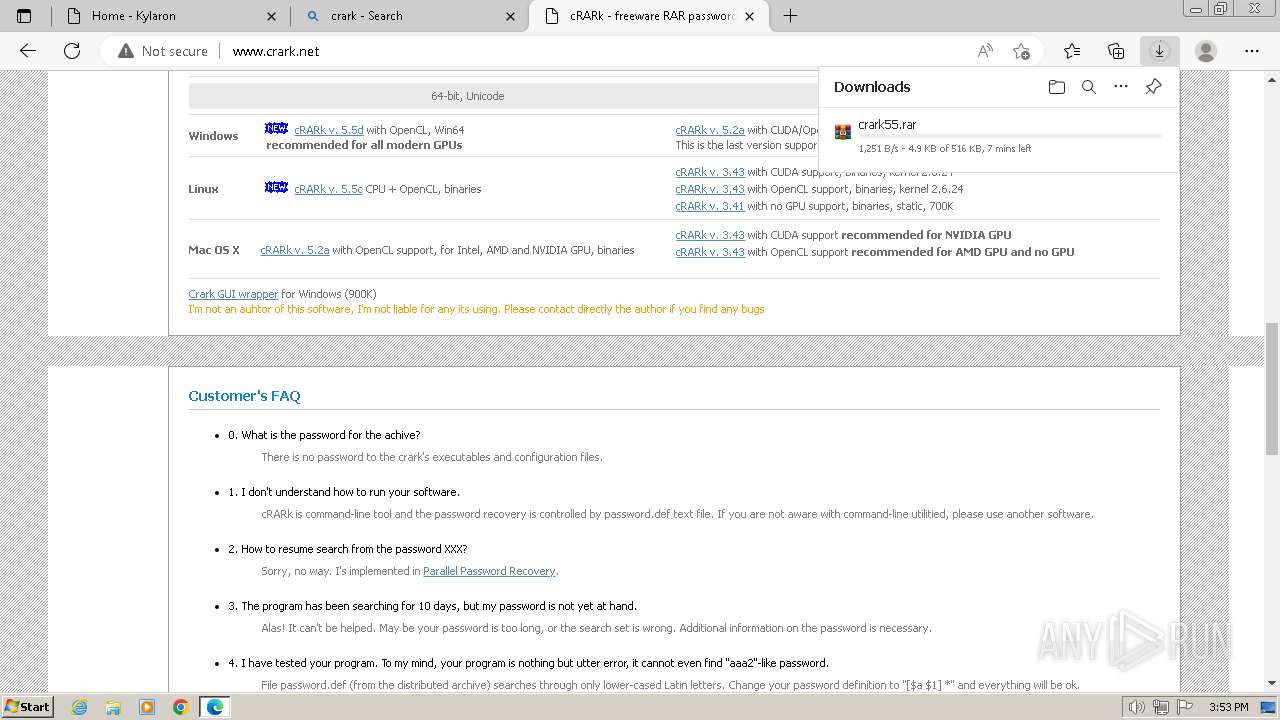Switch to the Home - Kylaron tab
Screen dimensions: 1280x720
[x=168, y=16]
